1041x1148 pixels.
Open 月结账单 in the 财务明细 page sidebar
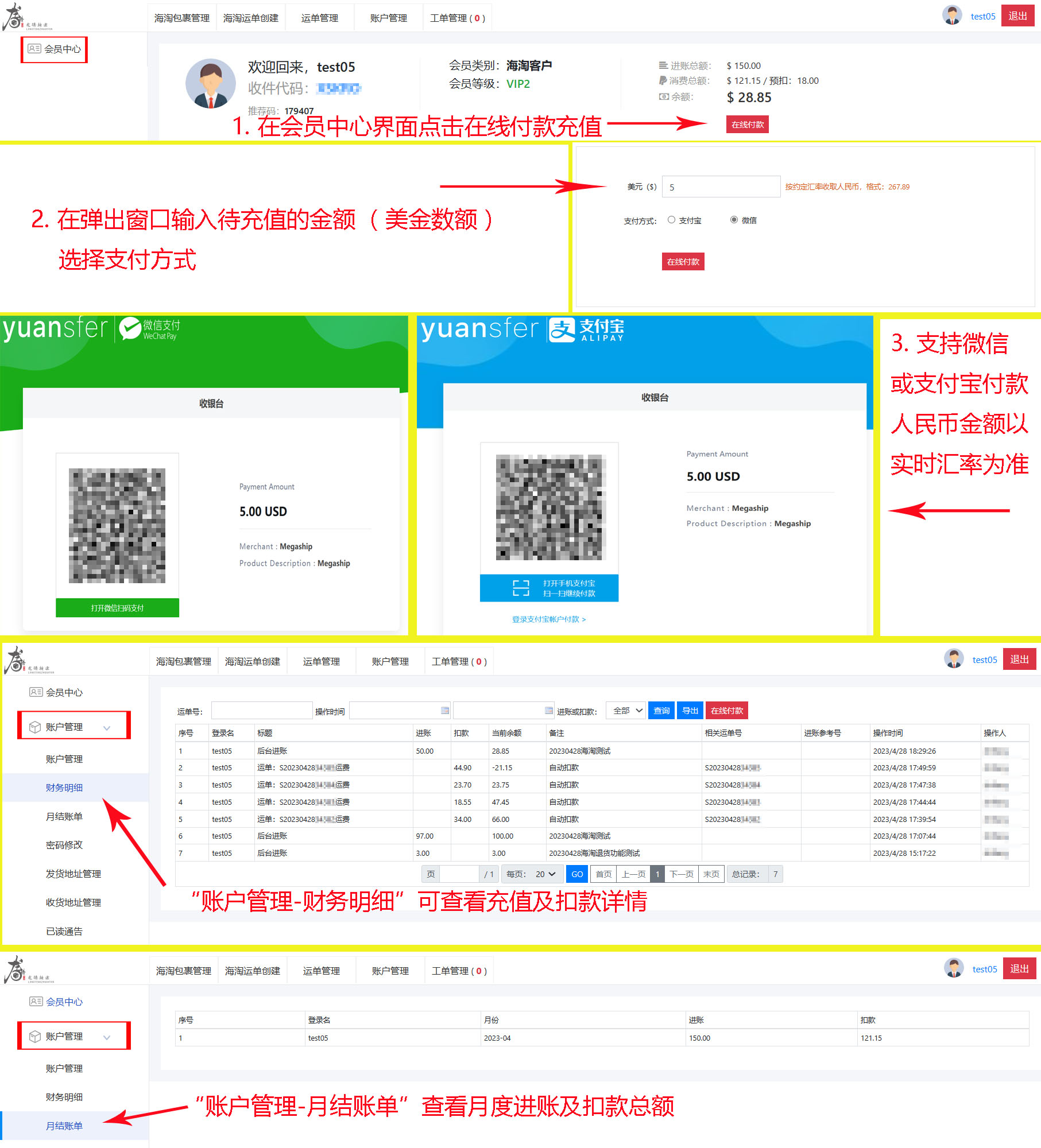(64, 816)
